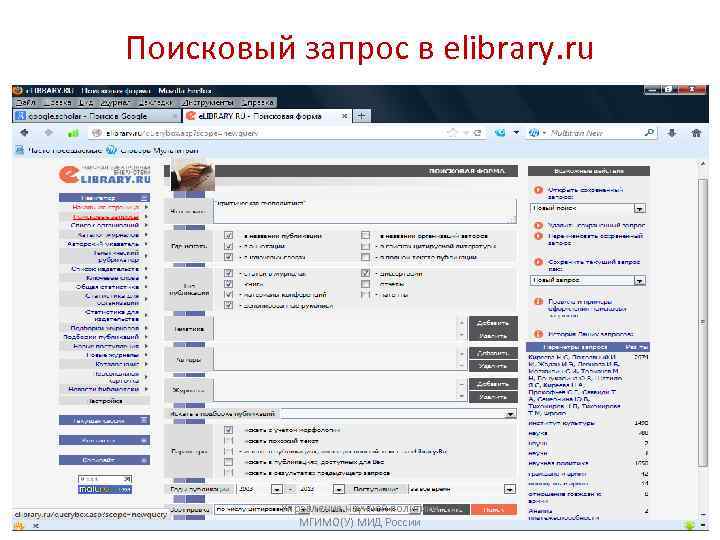Open a new tab with the plus button
This screenshot has width=720, height=540.
361,116
